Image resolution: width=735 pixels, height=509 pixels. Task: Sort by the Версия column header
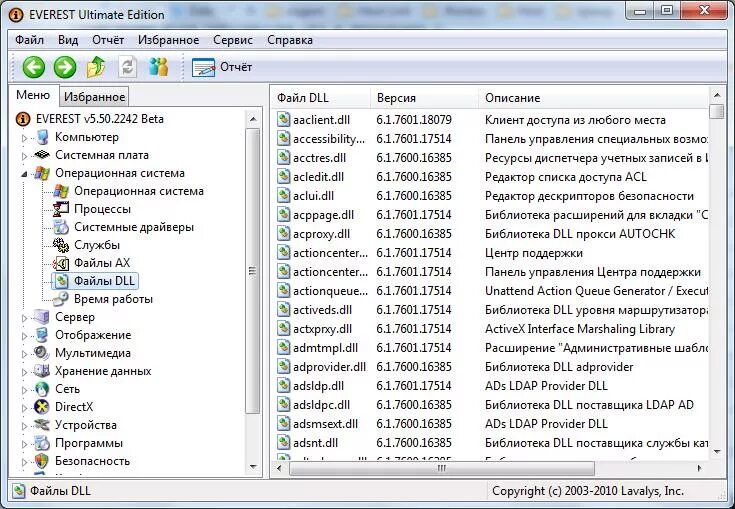pyautogui.click(x=424, y=98)
